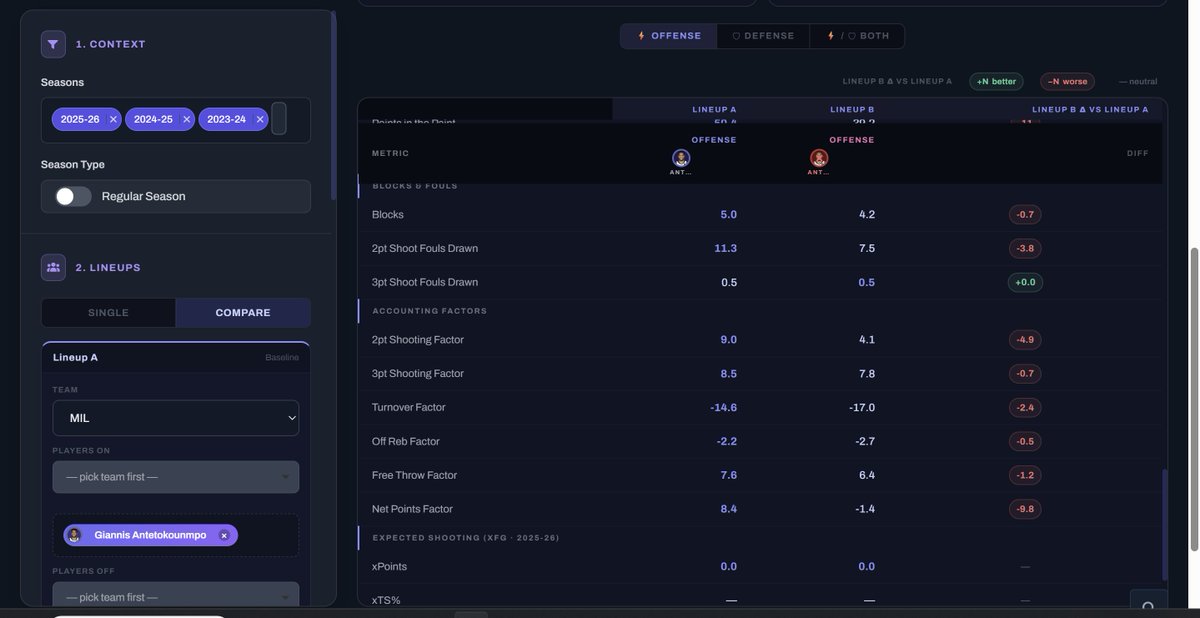Open the Players Off dropdown
Viewport: 1200px width, 618px height.
(176, 597)
